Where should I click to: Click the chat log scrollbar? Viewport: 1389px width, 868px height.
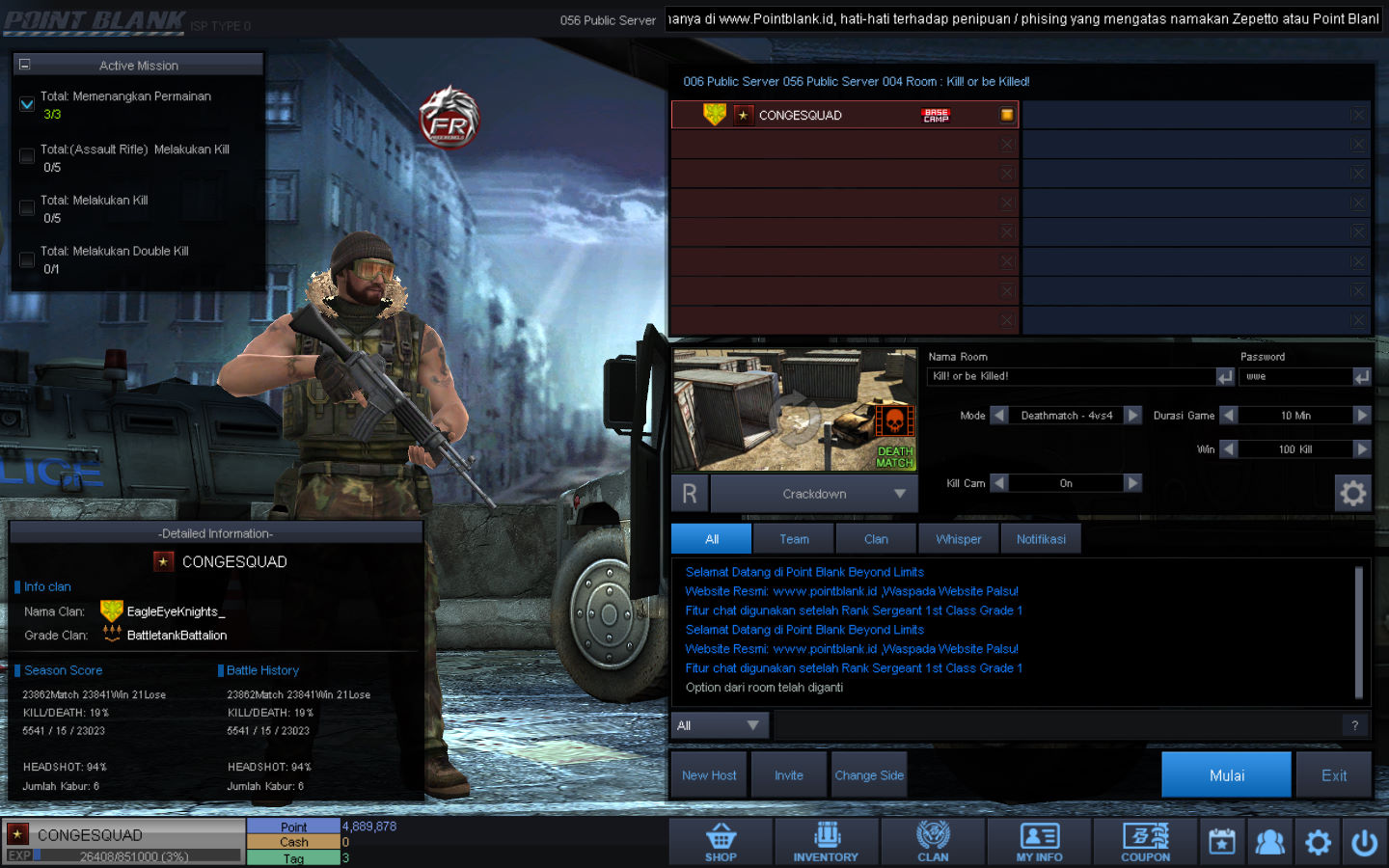1359,633
